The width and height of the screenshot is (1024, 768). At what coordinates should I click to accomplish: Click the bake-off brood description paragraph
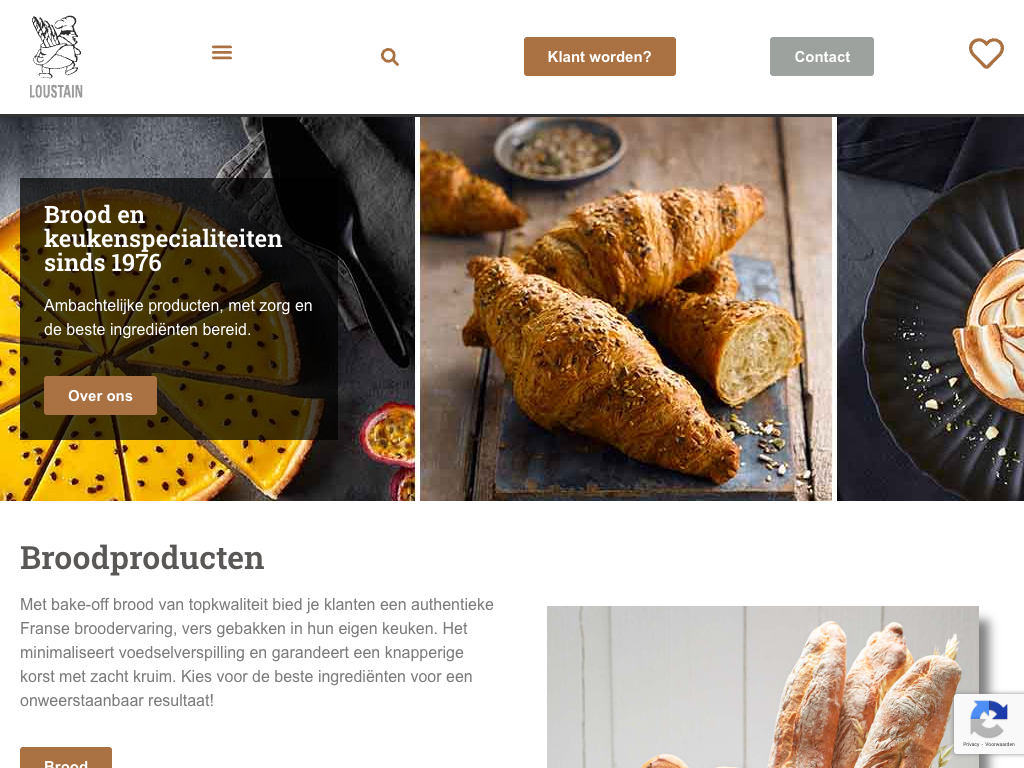pyautogui.click(x=257, y=652)
